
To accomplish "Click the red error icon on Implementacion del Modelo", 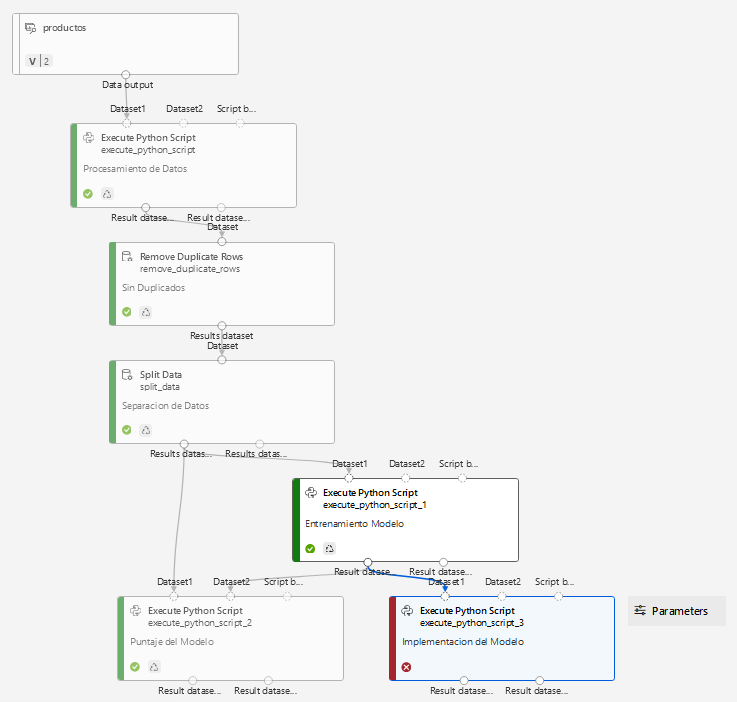I will (x=407, y=667).
